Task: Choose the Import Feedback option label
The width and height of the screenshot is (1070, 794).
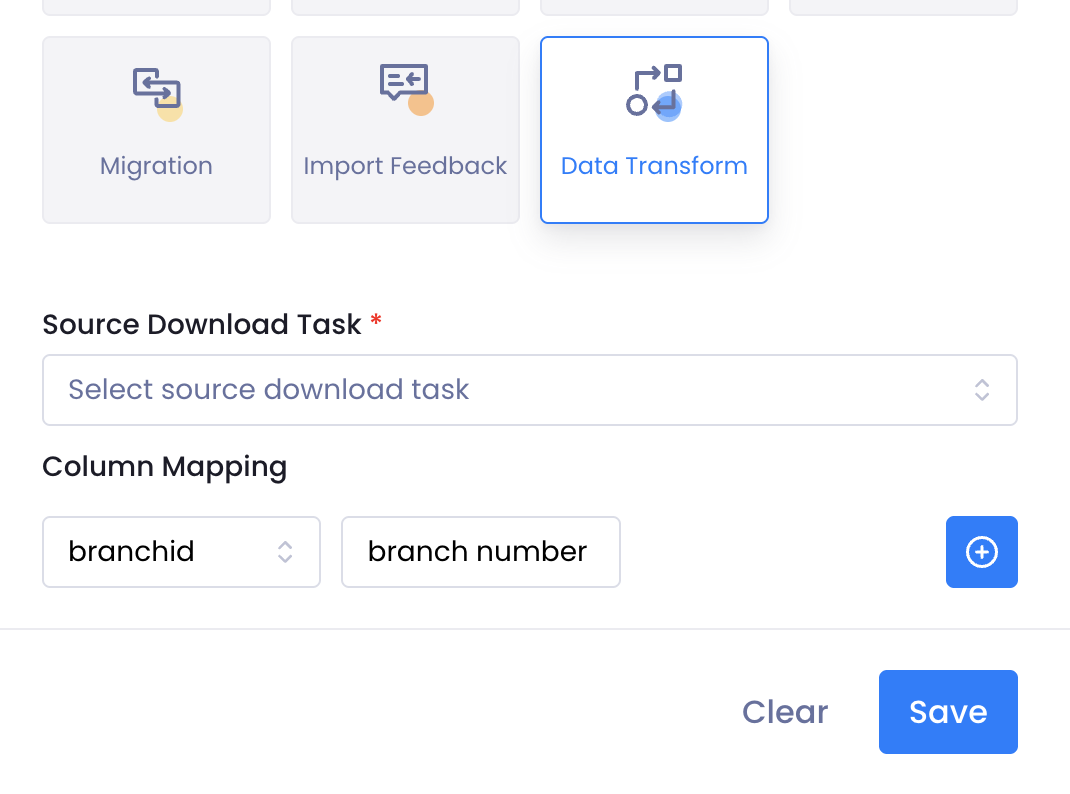Action: [405, 166]
